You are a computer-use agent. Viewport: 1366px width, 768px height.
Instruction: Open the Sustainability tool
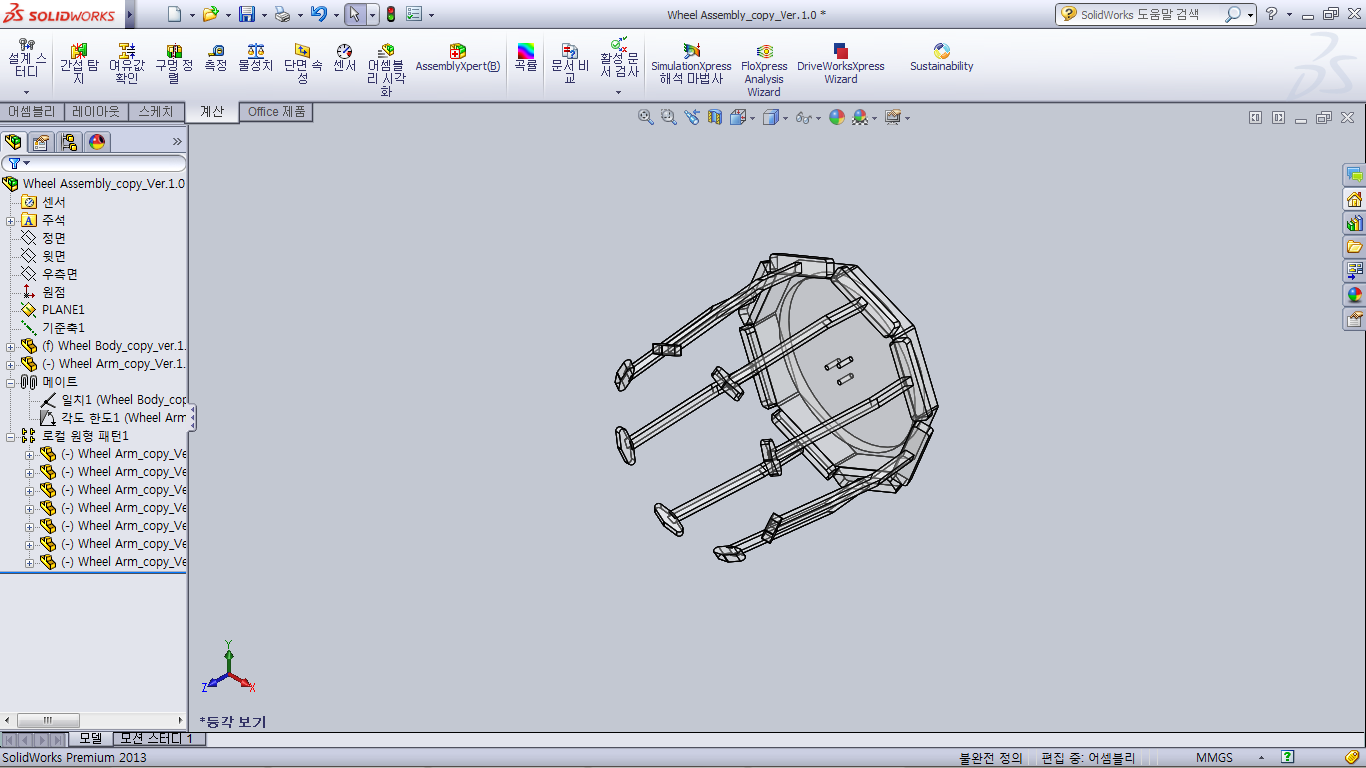(941, 58)
